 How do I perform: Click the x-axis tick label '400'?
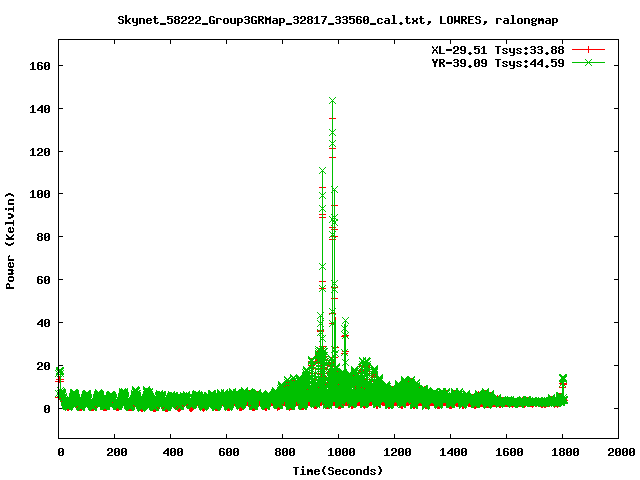click(x=173, y=452)
